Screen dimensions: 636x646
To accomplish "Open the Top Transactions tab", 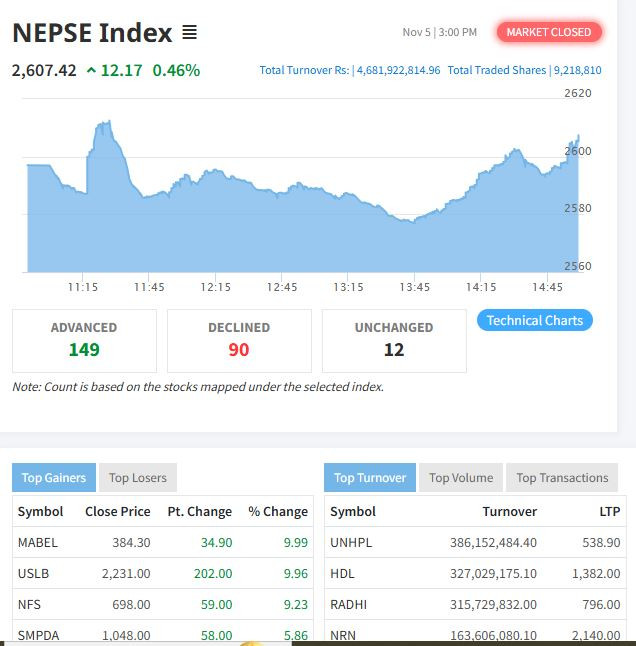I will point(562,477).
